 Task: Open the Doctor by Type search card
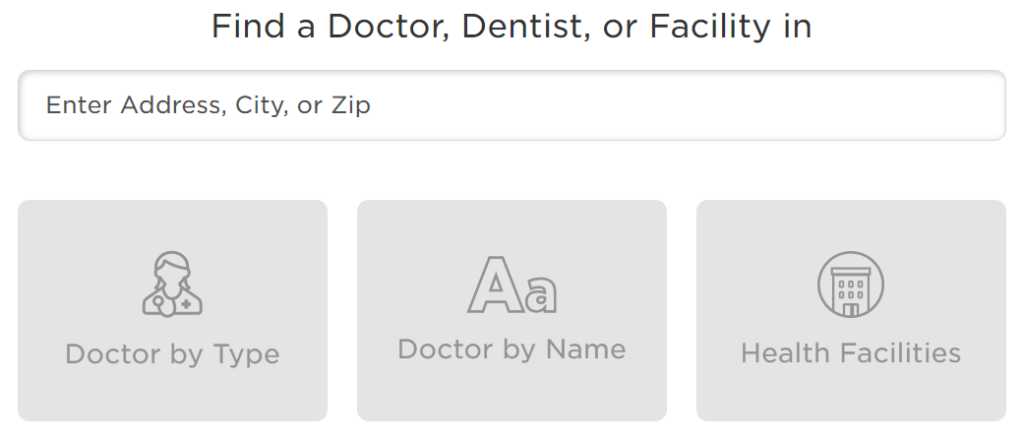[x=172, y=310]
